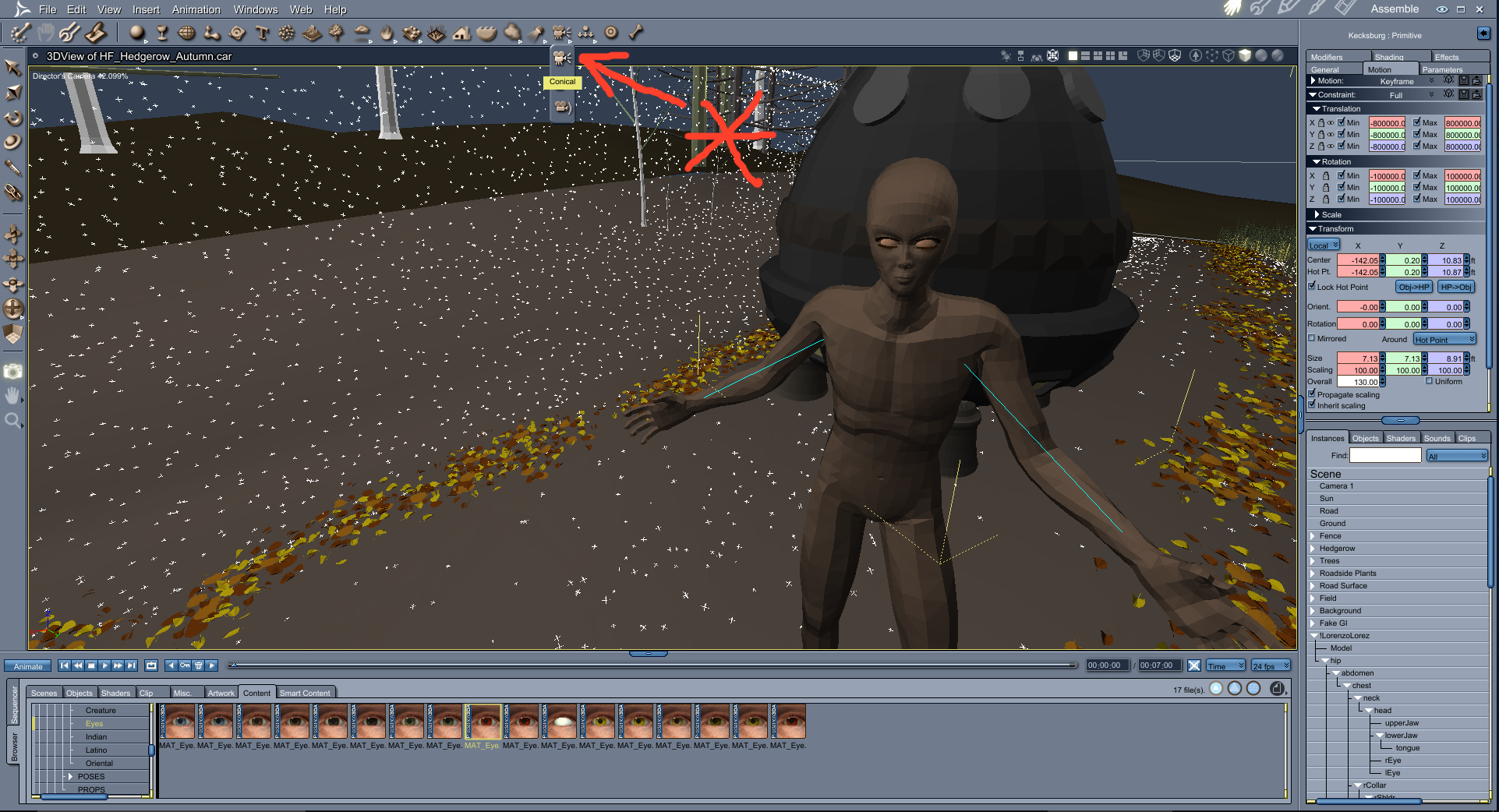Click the Find input field
This screenshot has width=1499, height=812.
click(x=1385, y=456)
